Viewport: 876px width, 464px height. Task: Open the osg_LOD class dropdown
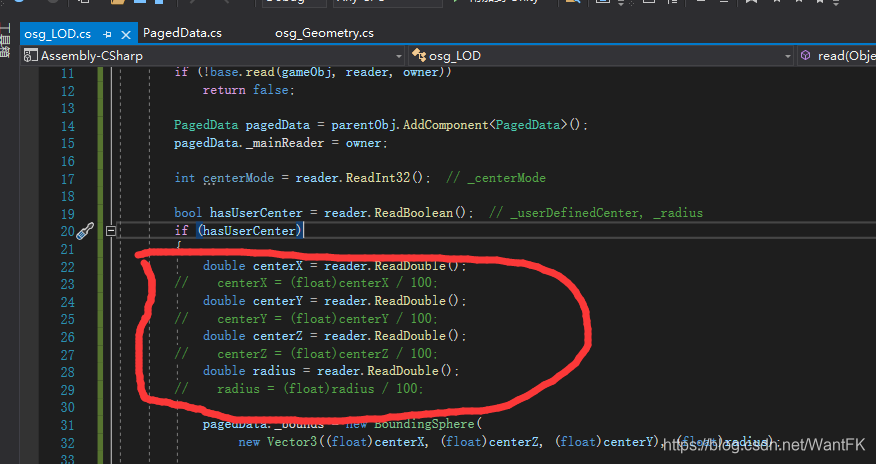click(787, 56)
